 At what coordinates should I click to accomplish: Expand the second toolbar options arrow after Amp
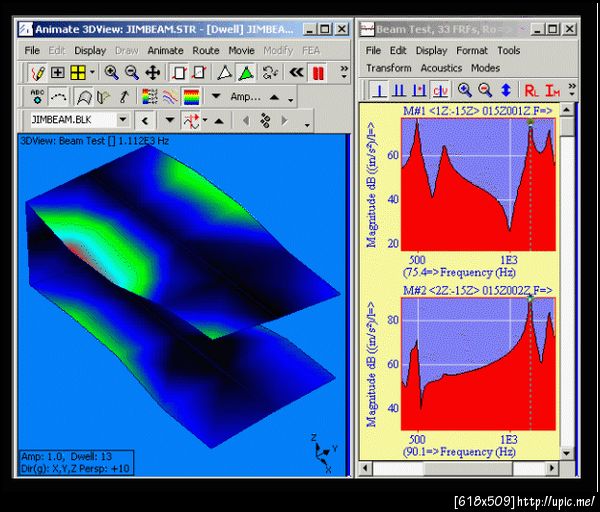[291, 100]
